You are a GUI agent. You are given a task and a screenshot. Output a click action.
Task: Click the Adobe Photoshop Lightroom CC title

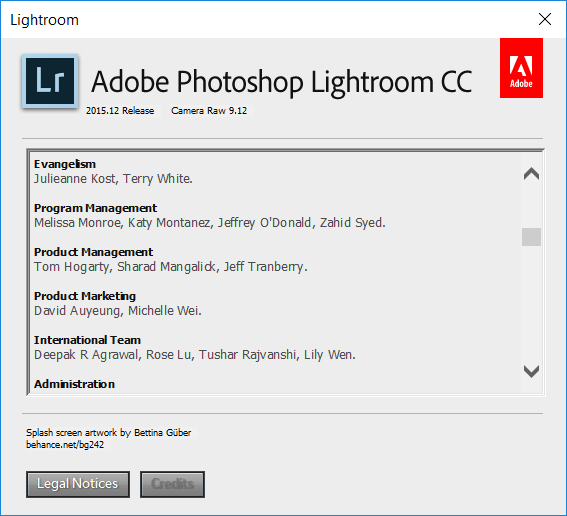(282, 82)
